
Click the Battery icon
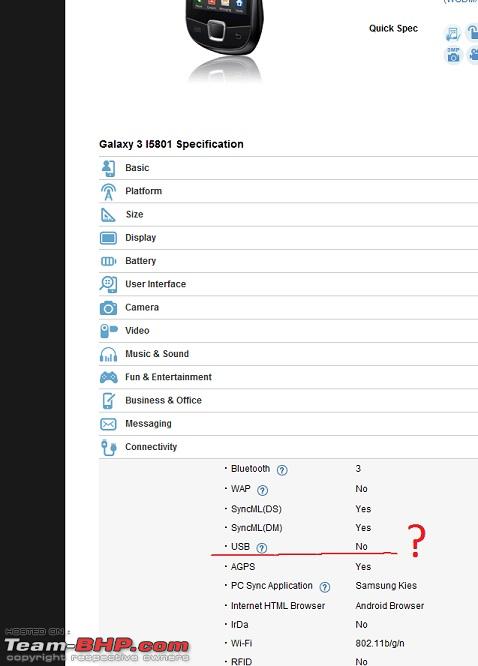[x=108, y=261]
